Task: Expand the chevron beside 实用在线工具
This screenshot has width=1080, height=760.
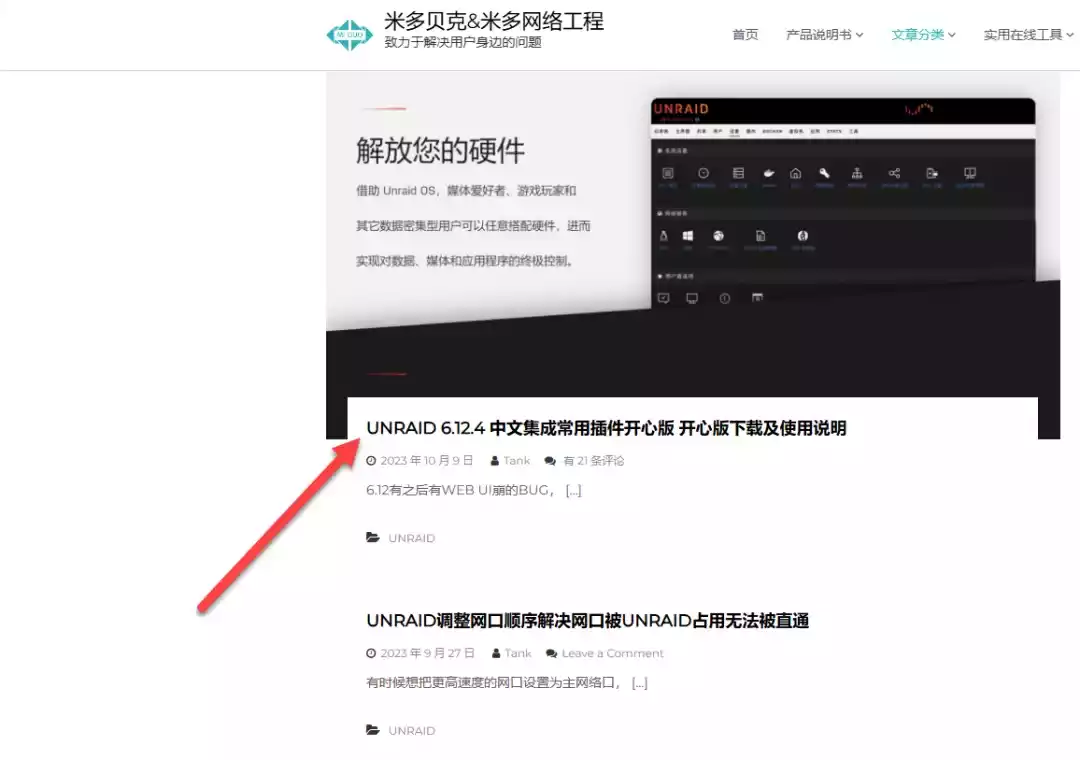Action: [x=1070, y=35]
